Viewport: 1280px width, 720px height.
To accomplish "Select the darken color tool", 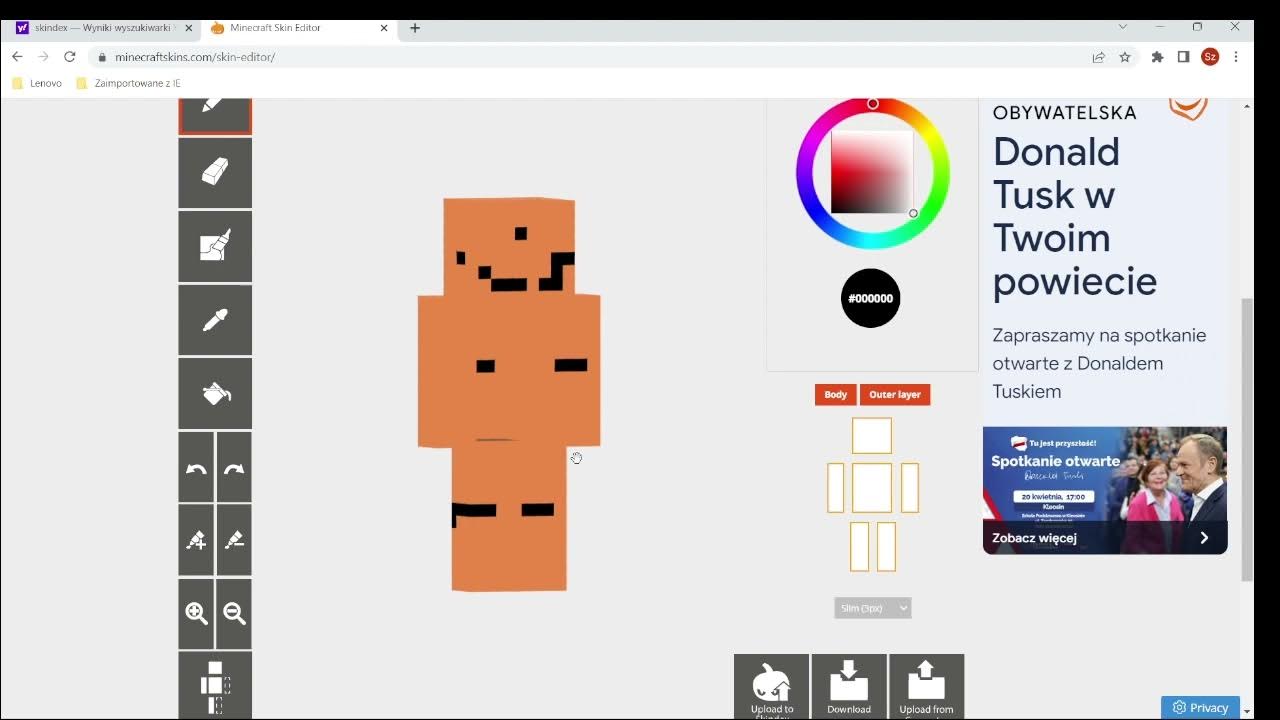I will pyautogui.click(x=234, y=540).
